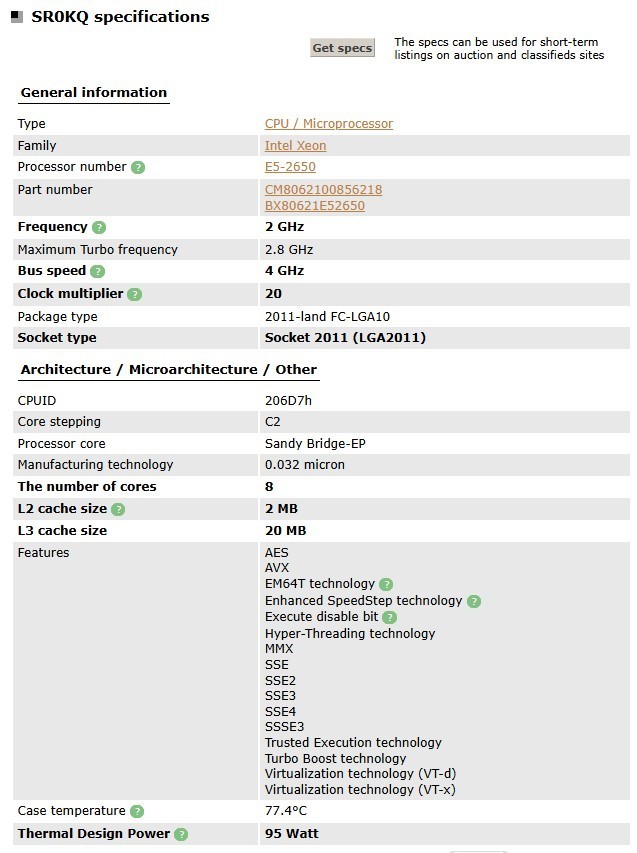Open the Case temperature help icon
637x853 pixels.
(137, 811)
